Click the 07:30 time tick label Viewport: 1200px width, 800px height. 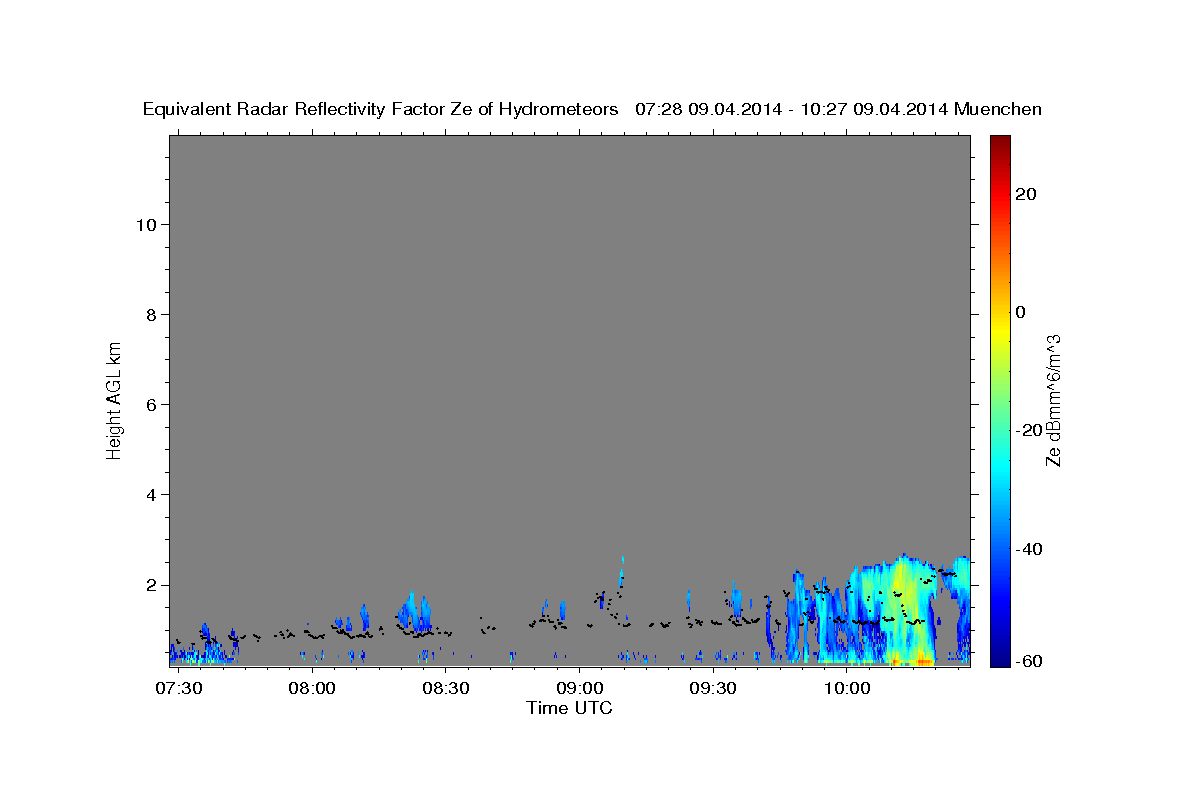(x=178, y=688)
